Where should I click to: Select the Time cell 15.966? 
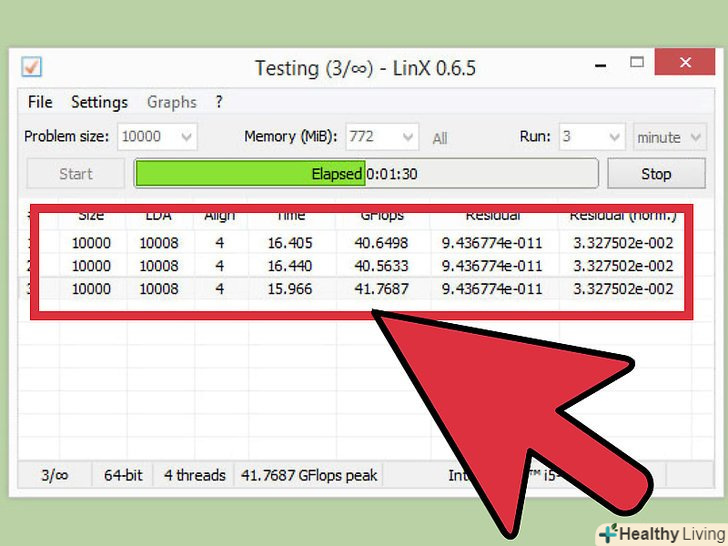(x=290, y=289)
